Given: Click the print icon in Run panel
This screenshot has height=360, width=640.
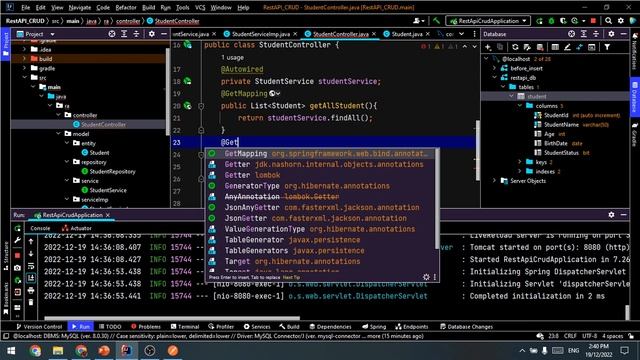Looking at the screenshot, I should coord(31,291).
